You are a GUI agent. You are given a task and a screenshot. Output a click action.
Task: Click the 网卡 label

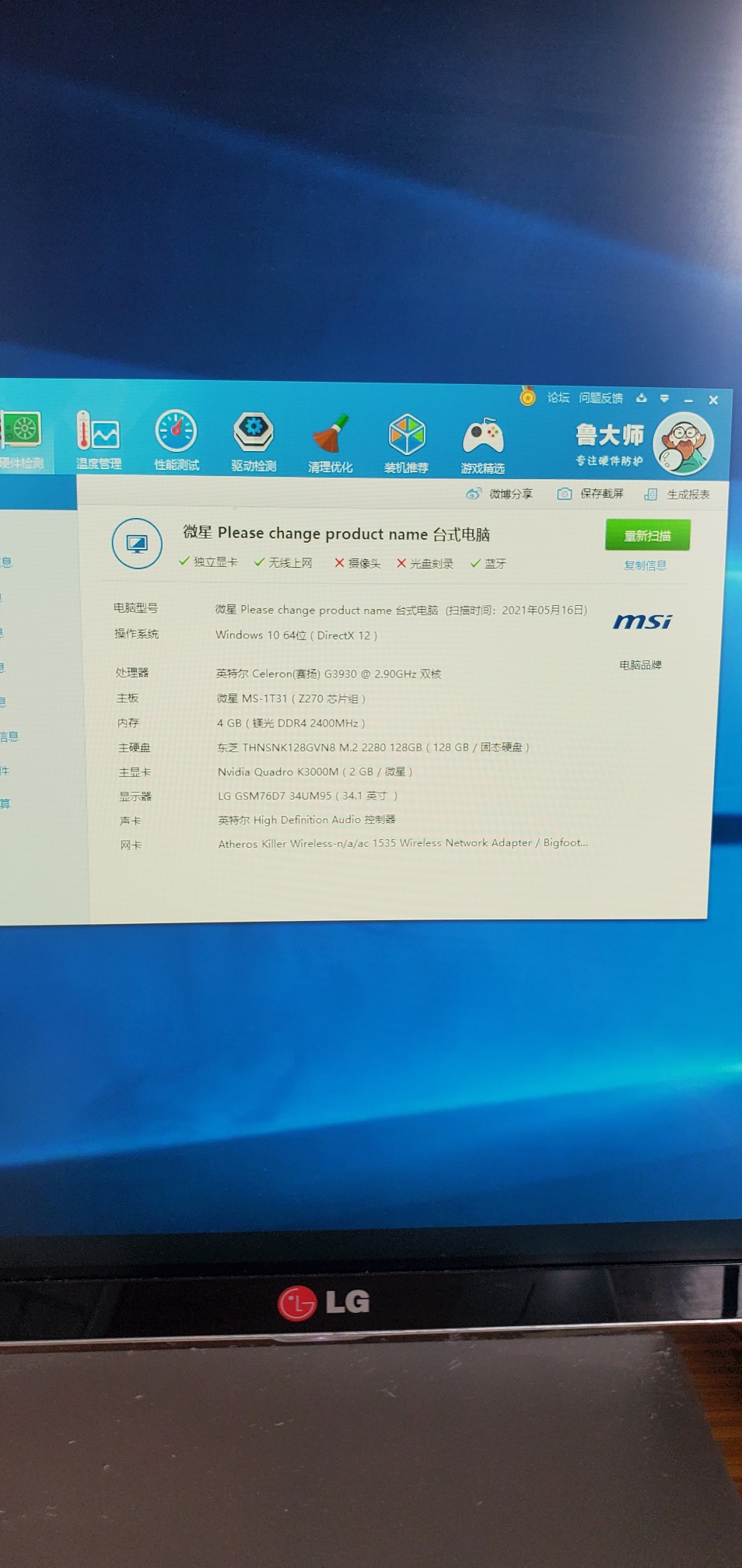pos(131,845)
